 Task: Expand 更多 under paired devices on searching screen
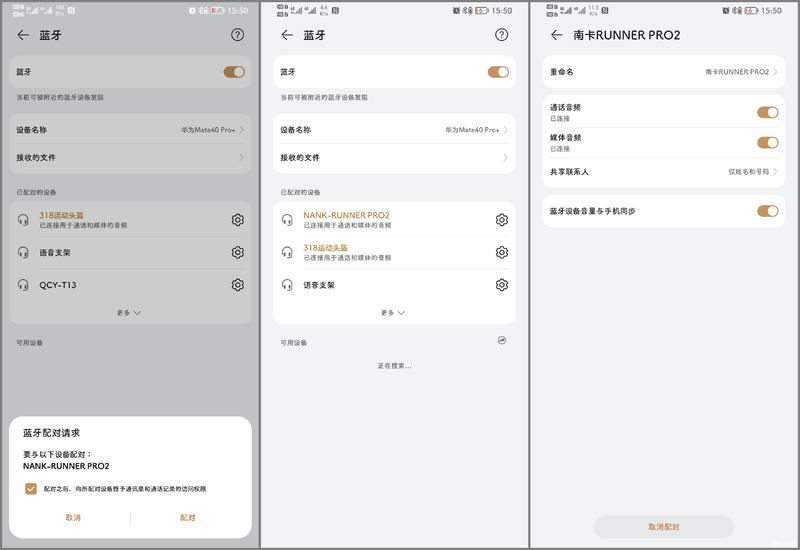[393, 312]
